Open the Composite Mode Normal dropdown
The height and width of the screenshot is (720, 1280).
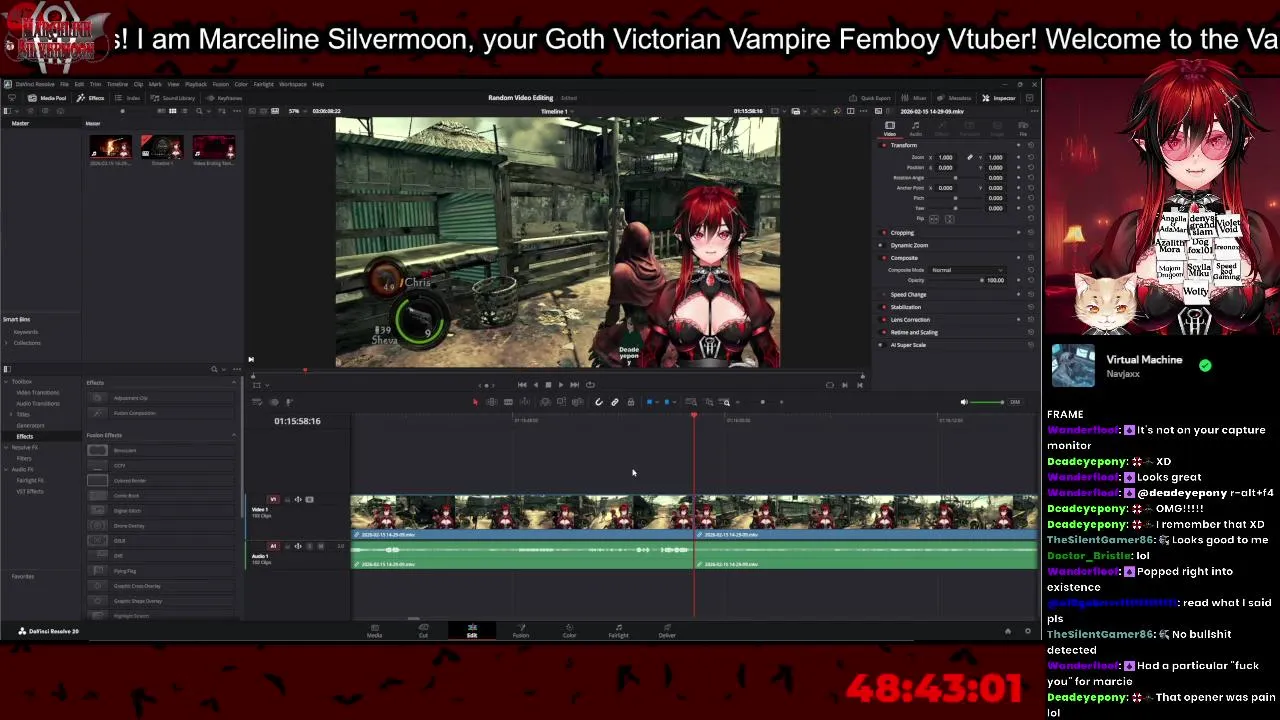(966, 270)
